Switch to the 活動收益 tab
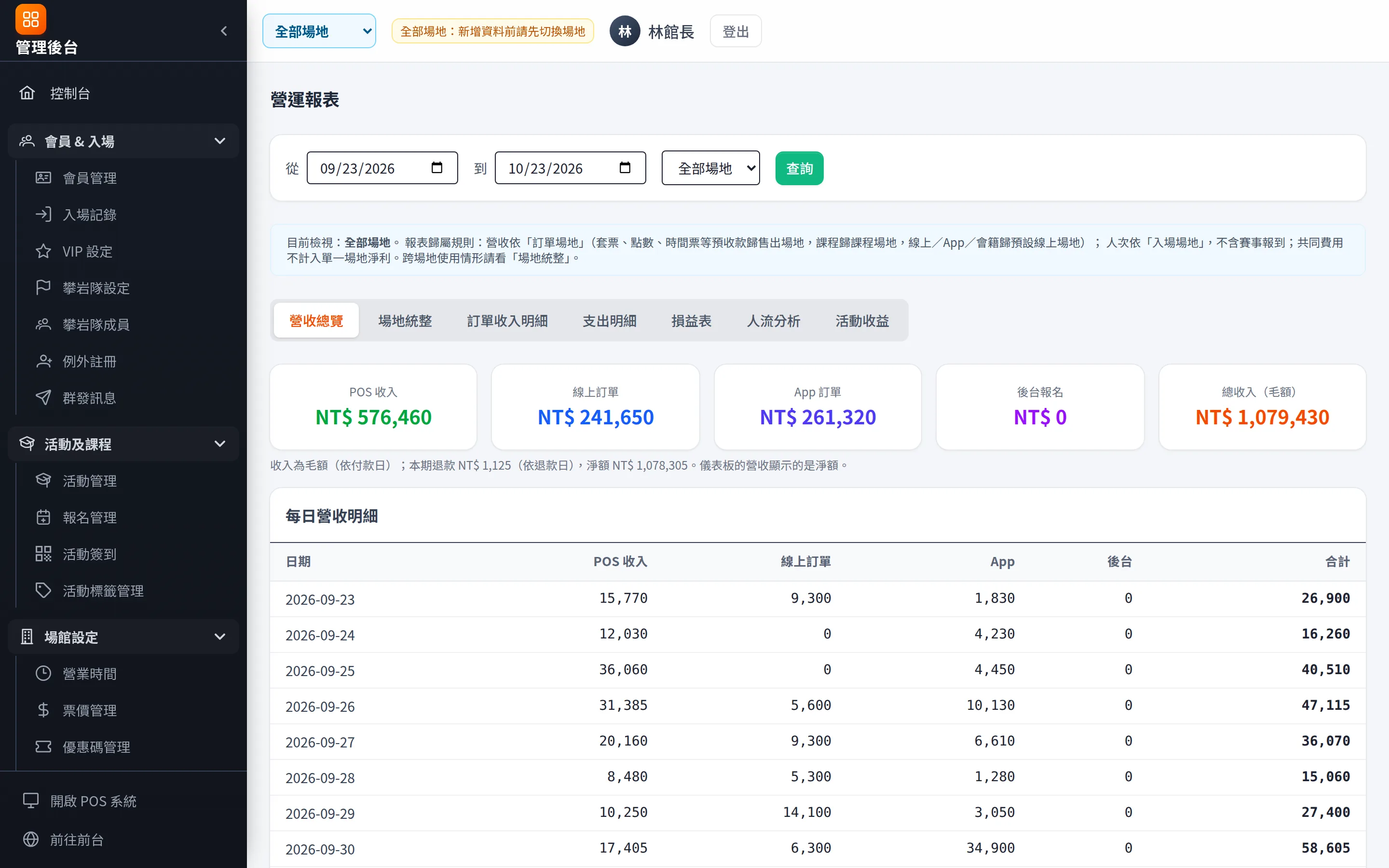1389x868 pixels. coord(862,320)
